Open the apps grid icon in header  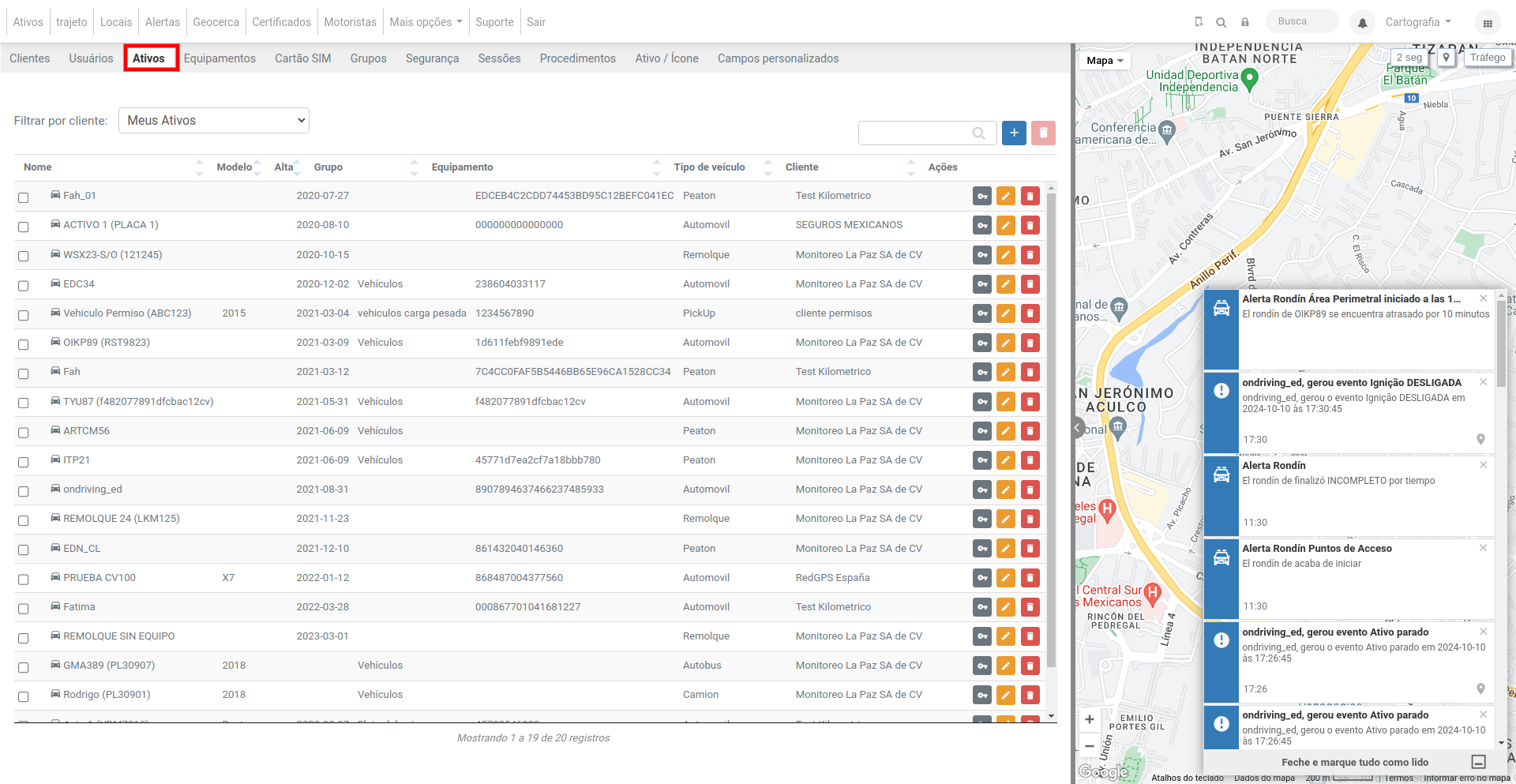(1488, 23)
